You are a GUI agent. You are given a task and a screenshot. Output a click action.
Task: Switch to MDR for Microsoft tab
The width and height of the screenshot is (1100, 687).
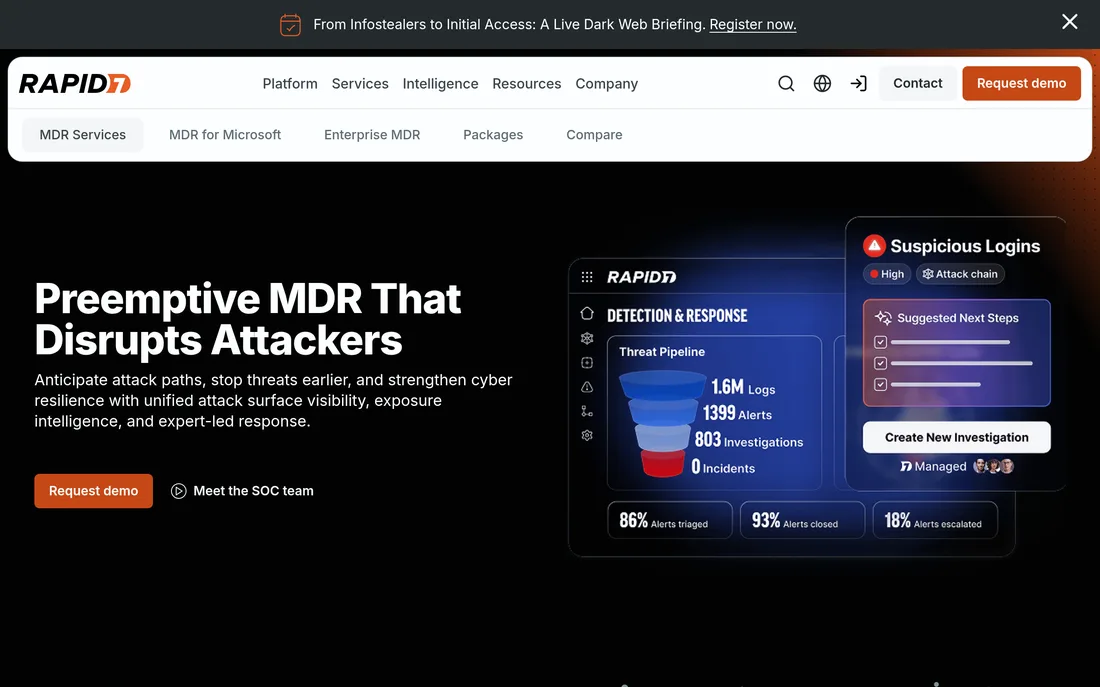pyautogui.click(x=224, y=135)
